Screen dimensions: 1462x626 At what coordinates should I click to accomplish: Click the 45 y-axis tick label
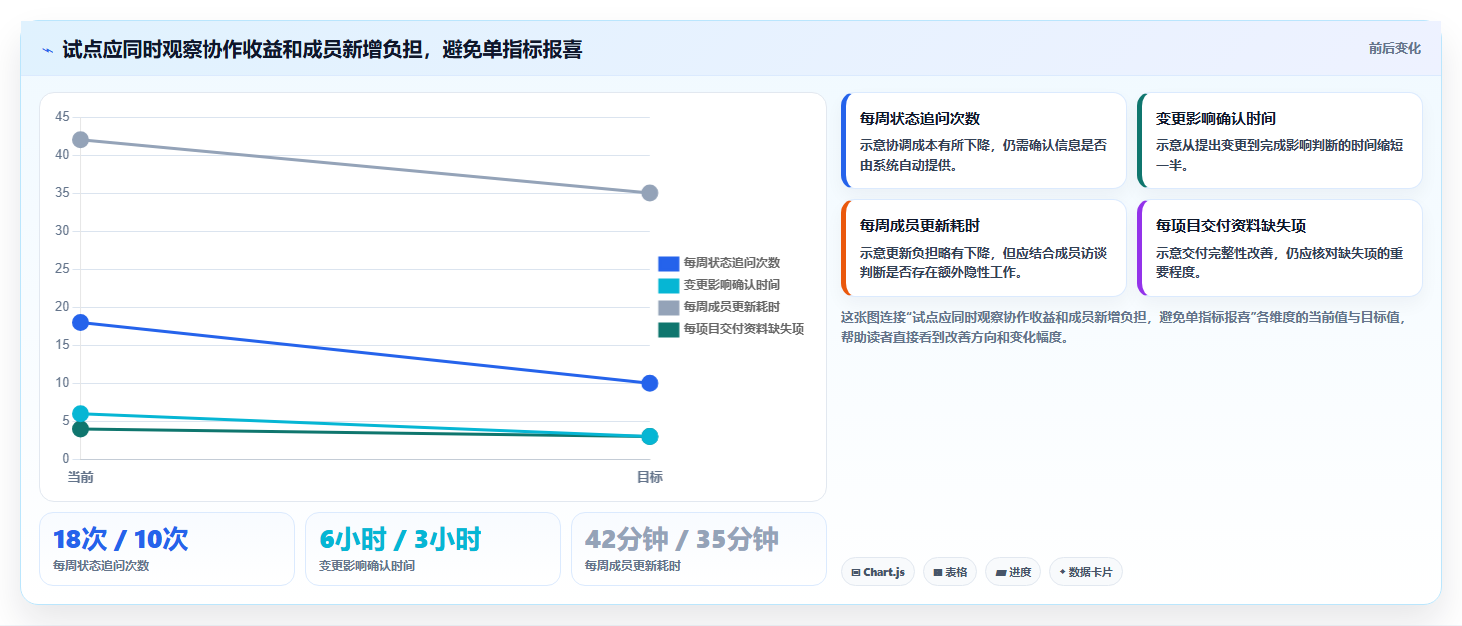coord(62,117)
